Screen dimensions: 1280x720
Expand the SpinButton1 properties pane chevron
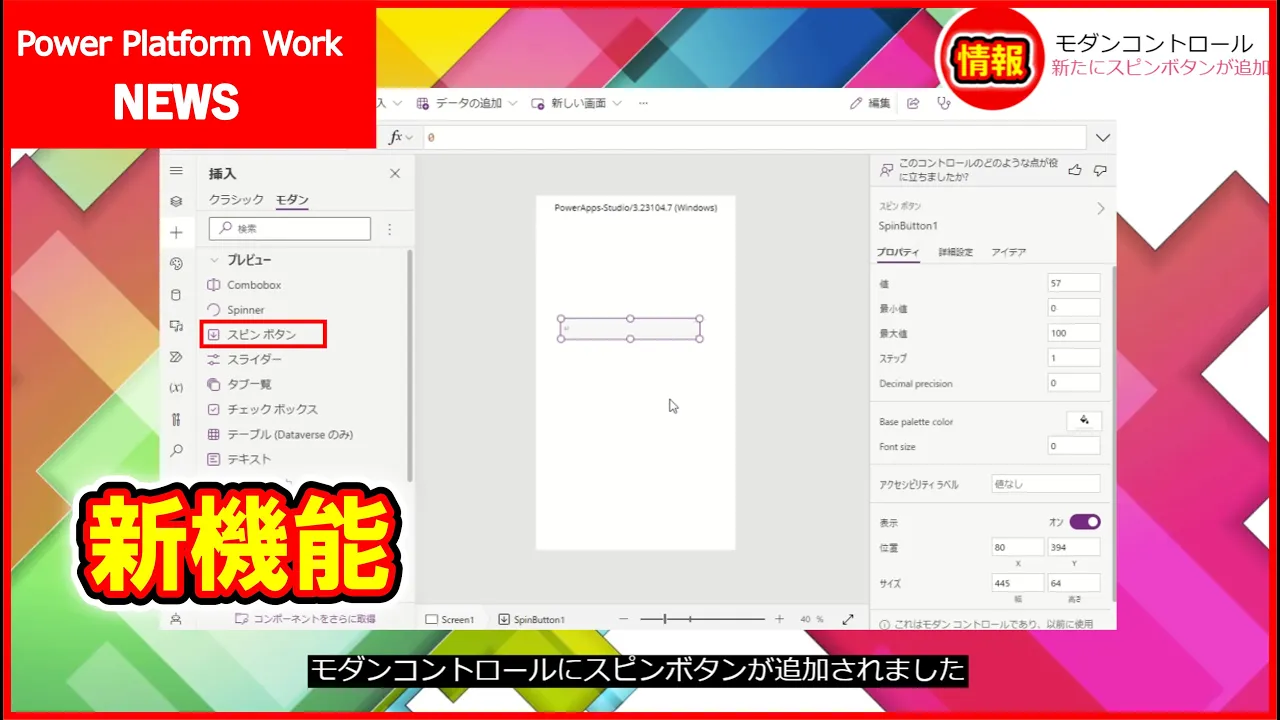click(x=1100, y=209)
